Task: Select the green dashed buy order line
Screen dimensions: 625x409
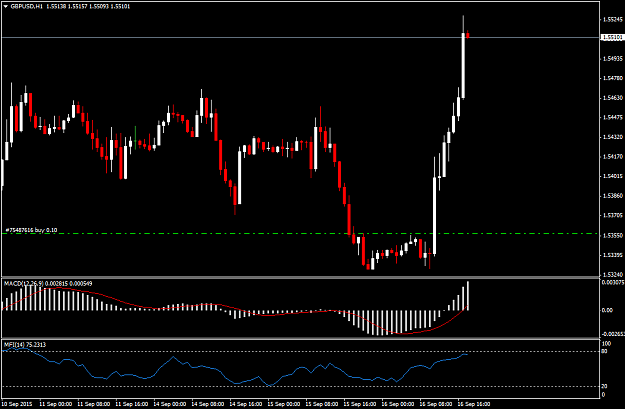Action: pos(299,234)
